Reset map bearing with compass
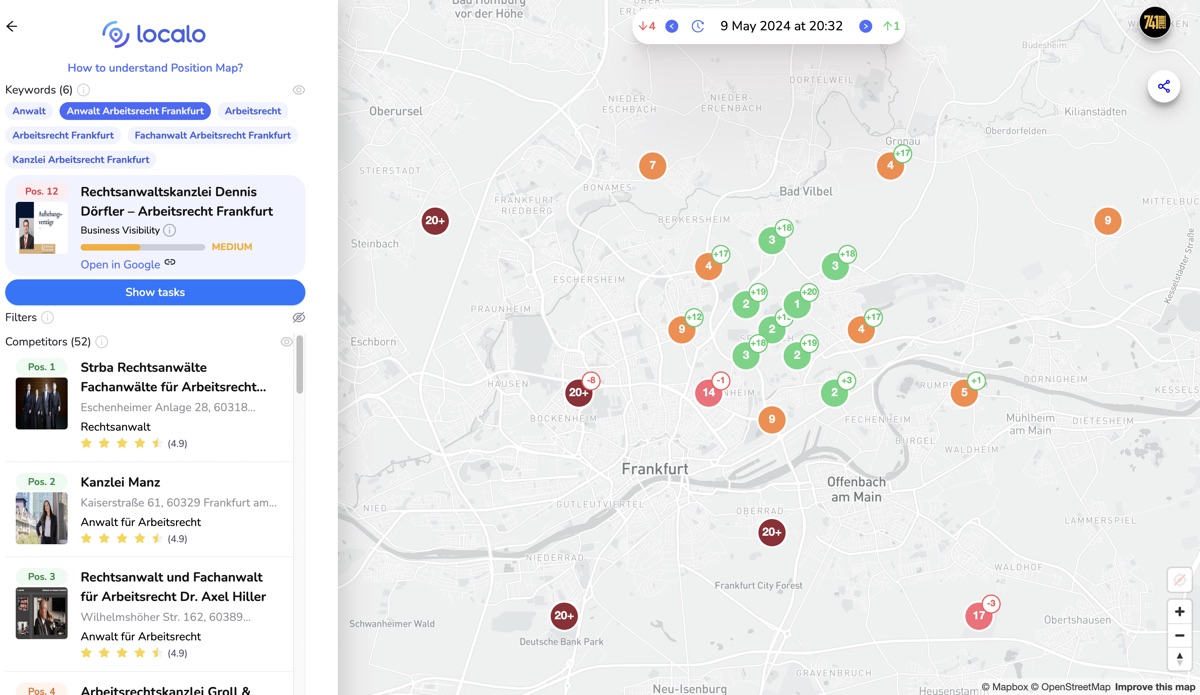Viewport: 1200px width, 695px height. (x=1179, y=658)
